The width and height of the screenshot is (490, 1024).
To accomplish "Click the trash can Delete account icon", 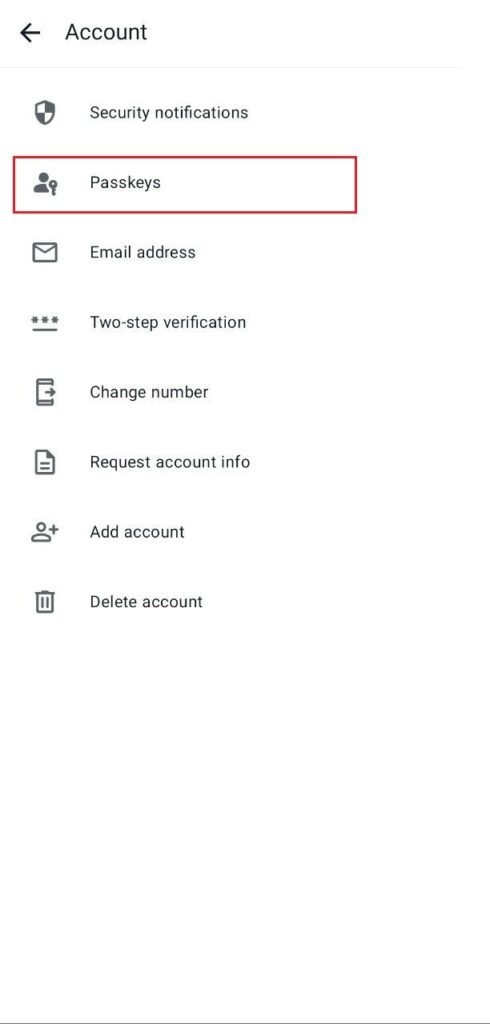I will 44,601.
